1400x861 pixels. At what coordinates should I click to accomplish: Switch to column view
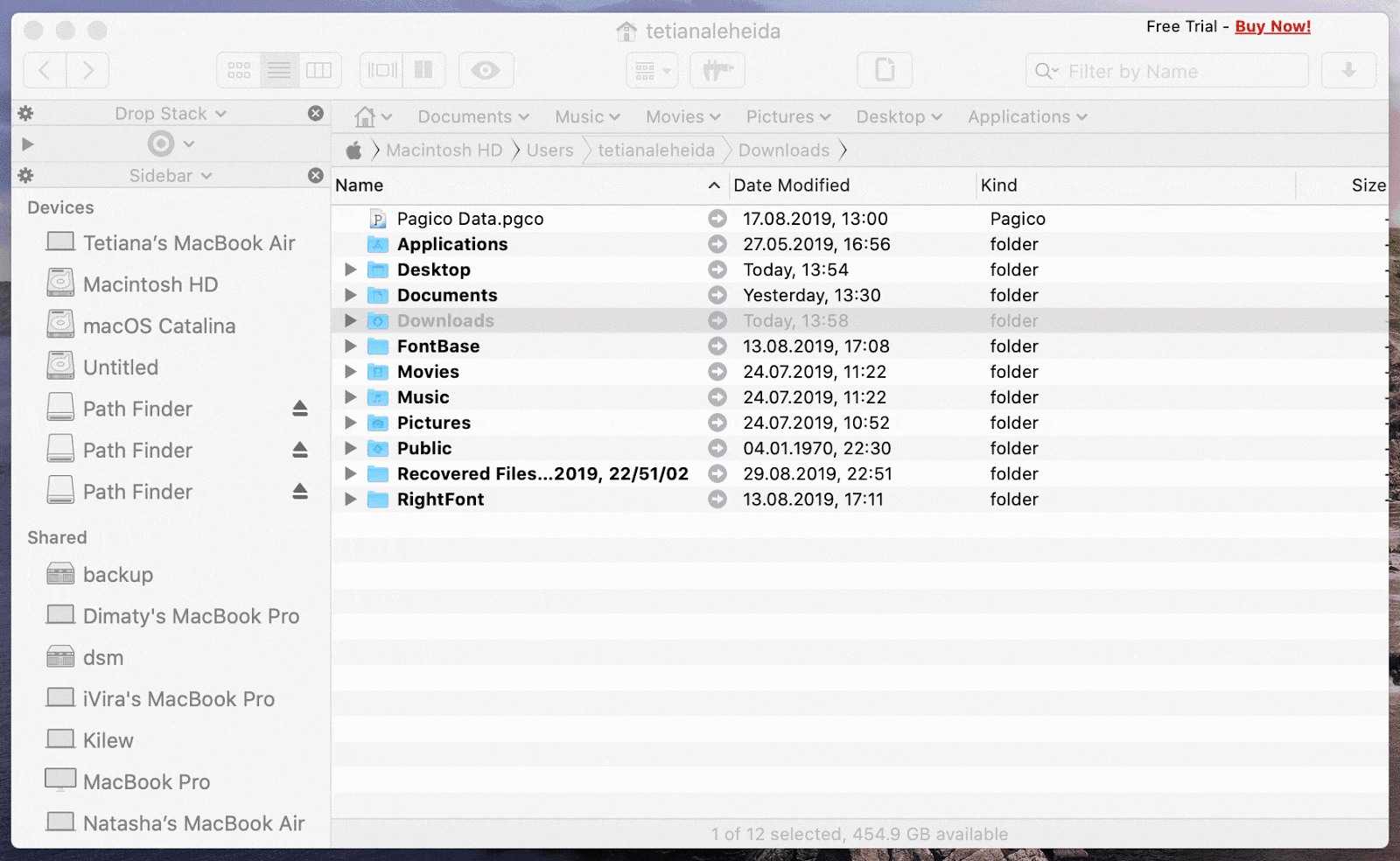click(319, 70)
